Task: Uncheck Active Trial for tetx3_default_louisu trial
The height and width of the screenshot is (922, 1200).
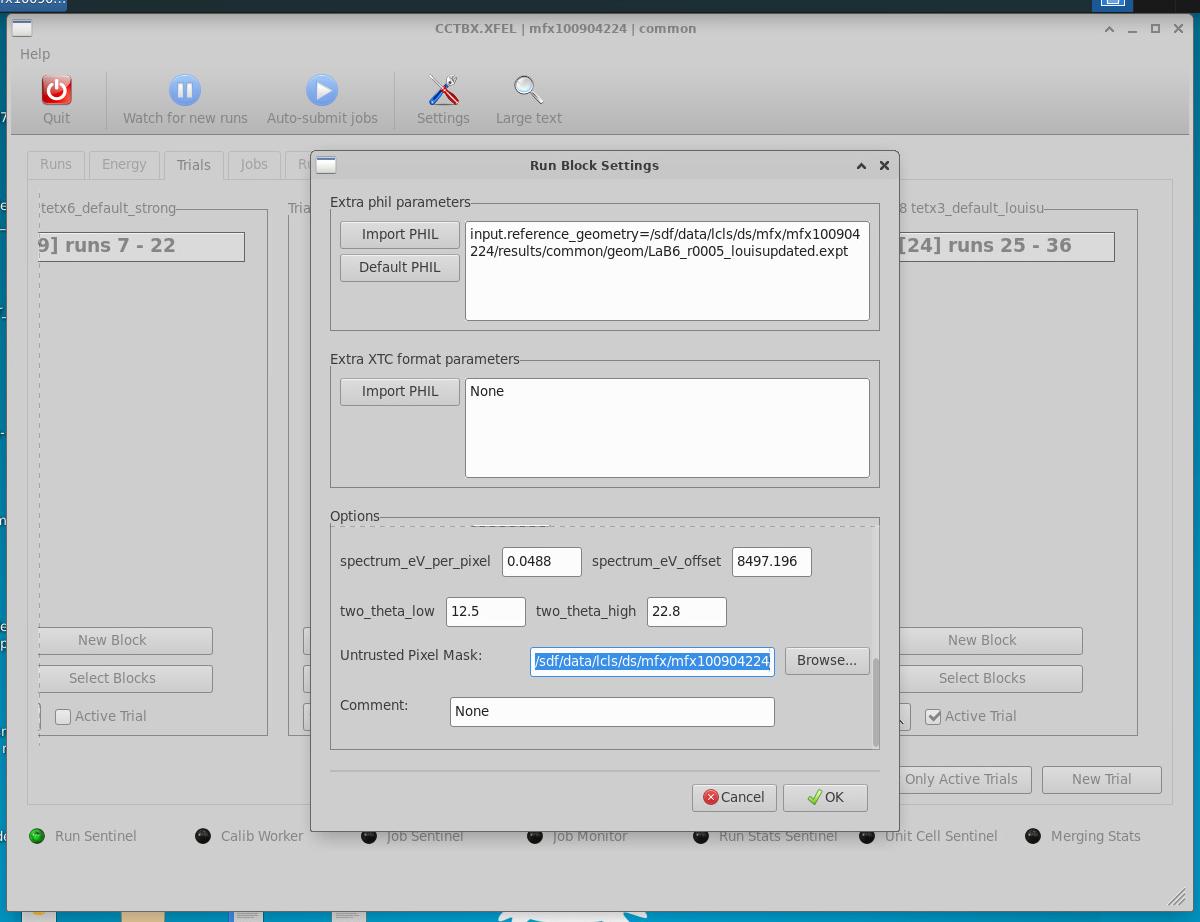Action: tap(933, 716)
